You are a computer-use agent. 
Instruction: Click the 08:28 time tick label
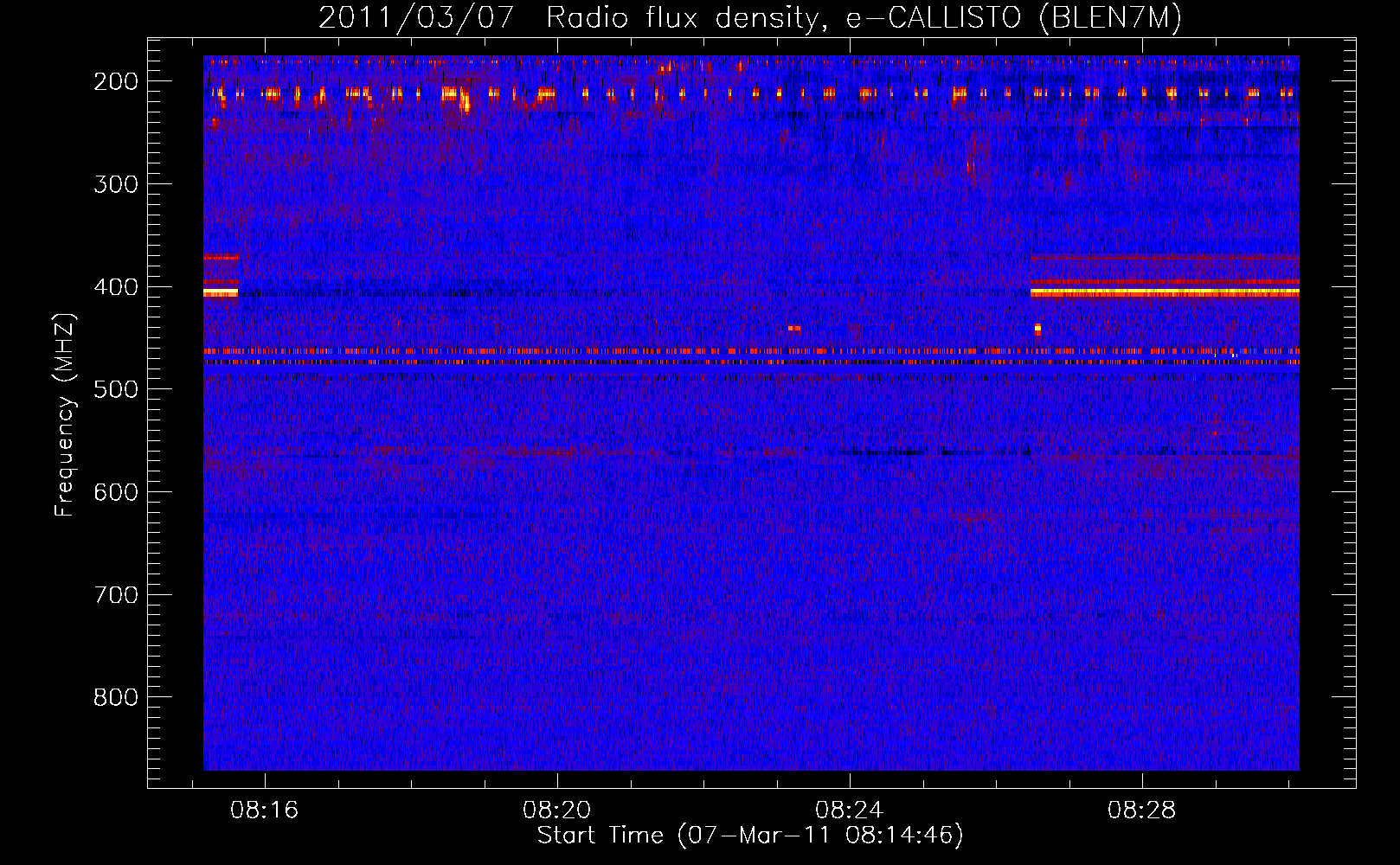coord(1141,811)
